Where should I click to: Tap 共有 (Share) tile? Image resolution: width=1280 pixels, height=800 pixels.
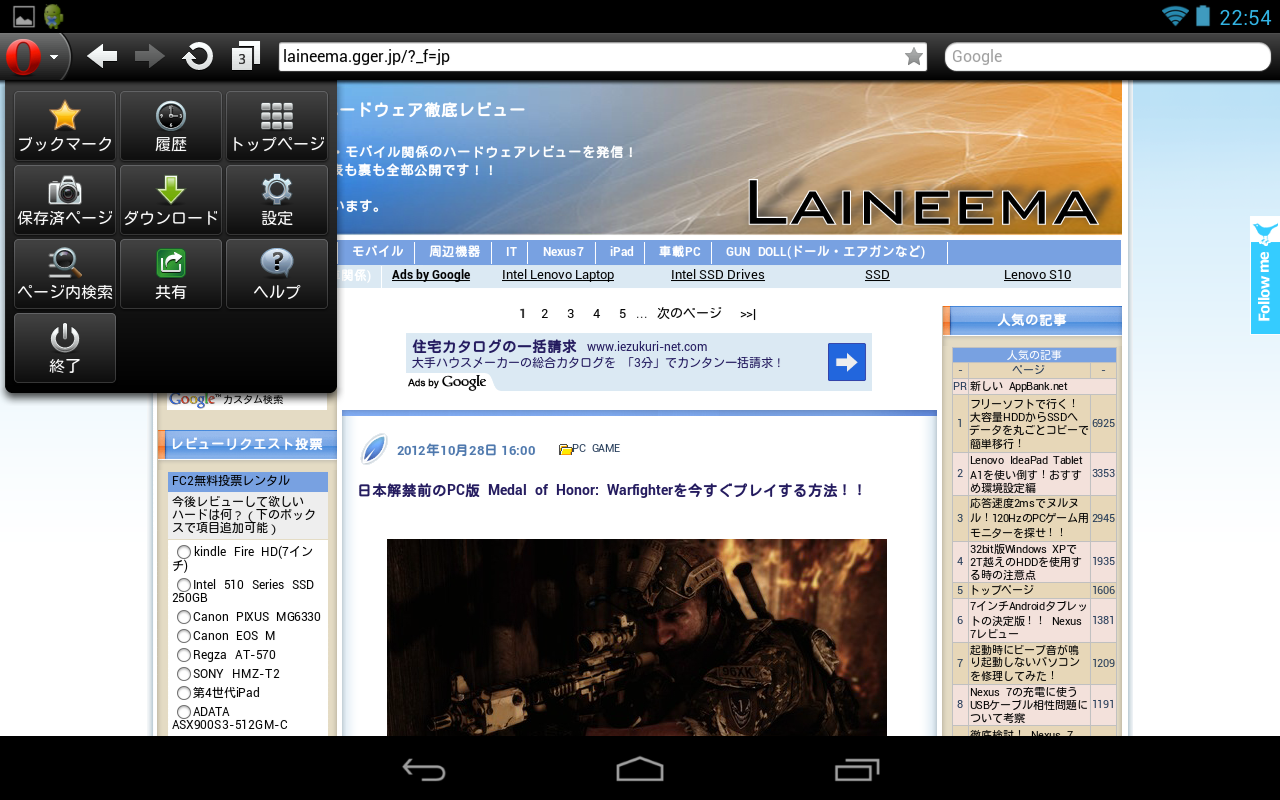[x=171, y=274]
